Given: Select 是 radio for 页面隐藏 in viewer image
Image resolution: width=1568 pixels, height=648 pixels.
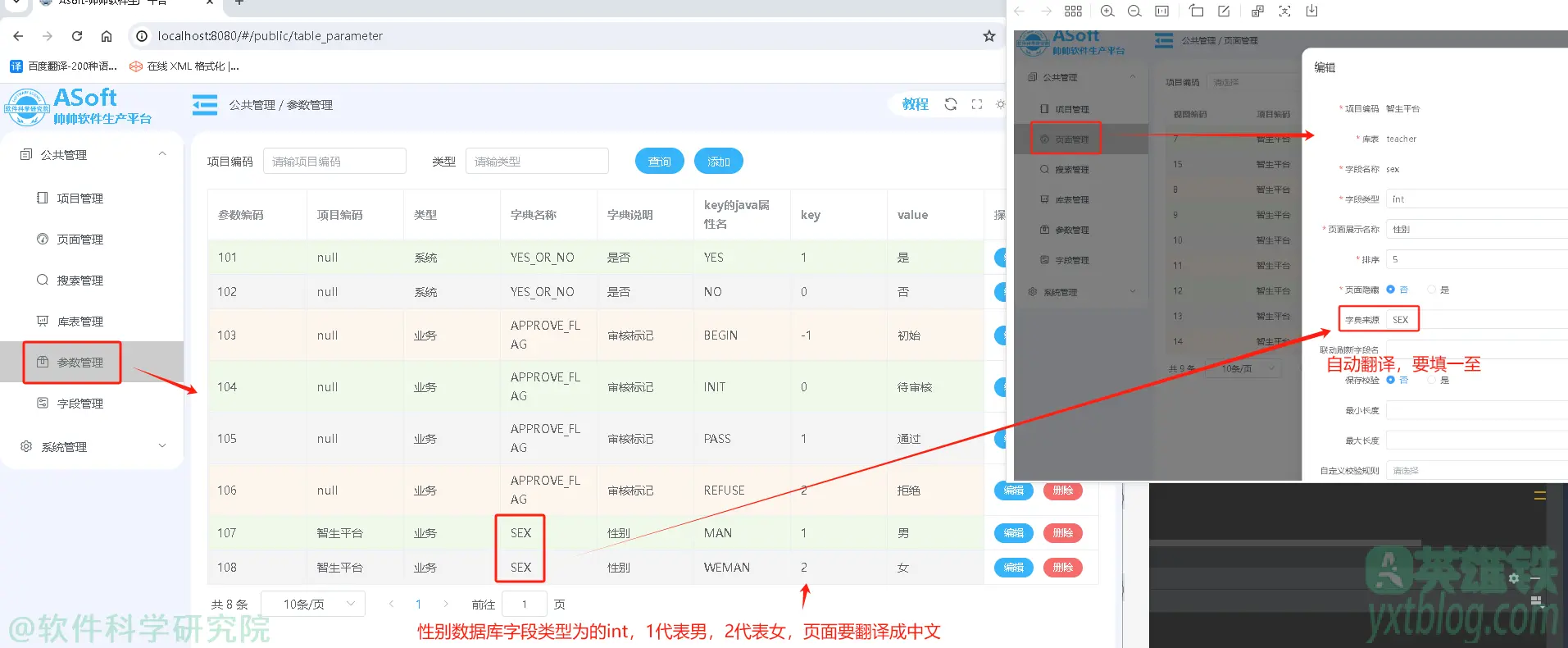Looking at the screenshot, I should click(x=1431, y=290).
